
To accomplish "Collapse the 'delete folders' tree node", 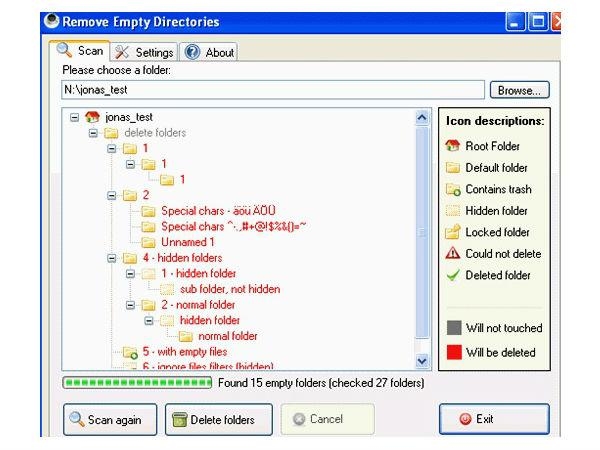I will point(93,133).
